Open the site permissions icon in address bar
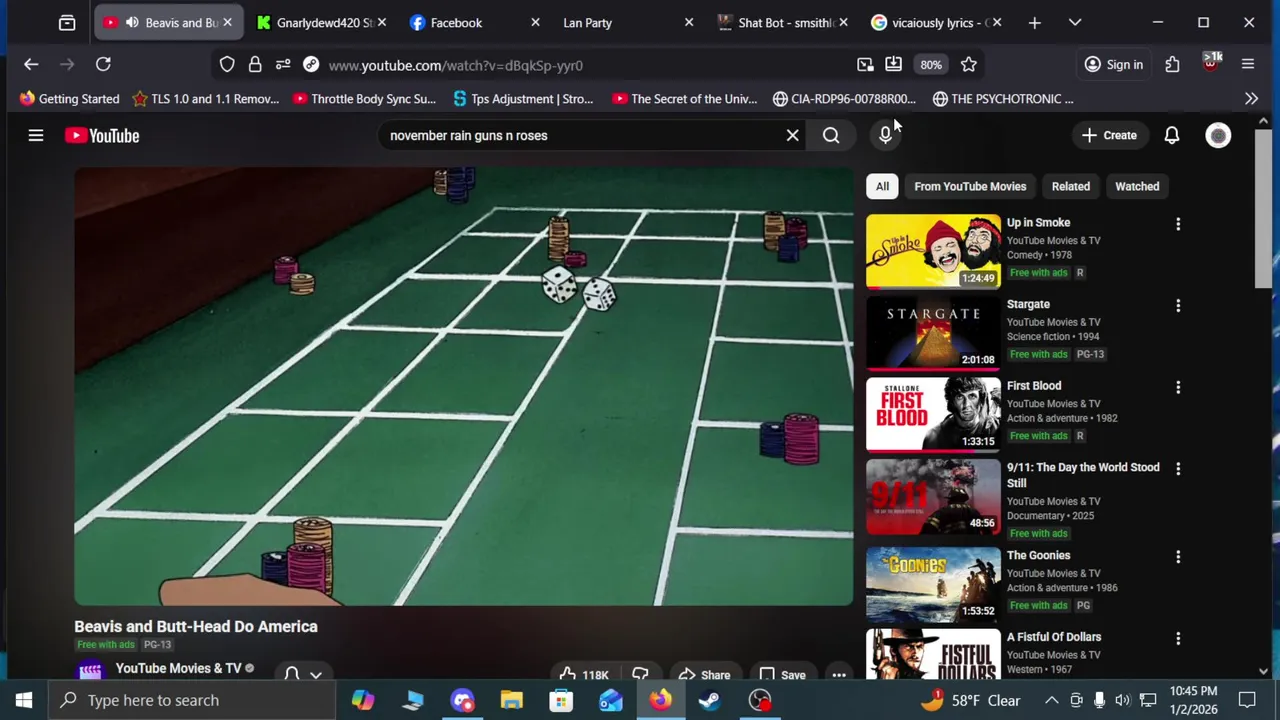Screen dimensions: 1280x720 [283, 65]
